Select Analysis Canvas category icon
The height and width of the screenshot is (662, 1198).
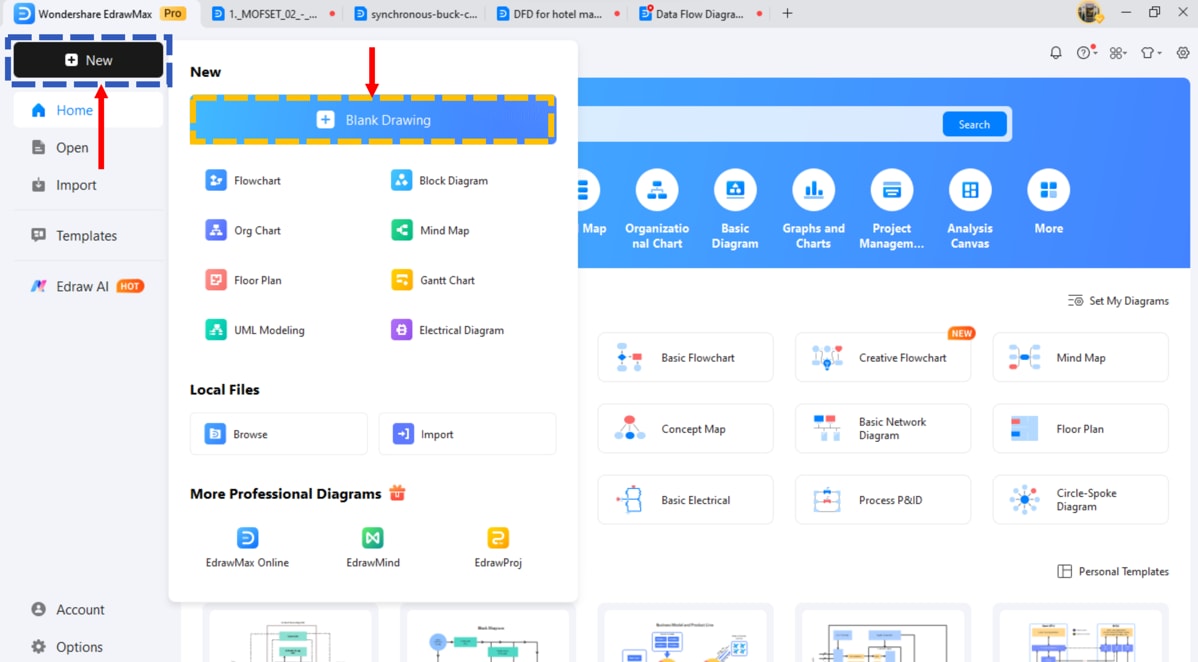click(970, 190)
